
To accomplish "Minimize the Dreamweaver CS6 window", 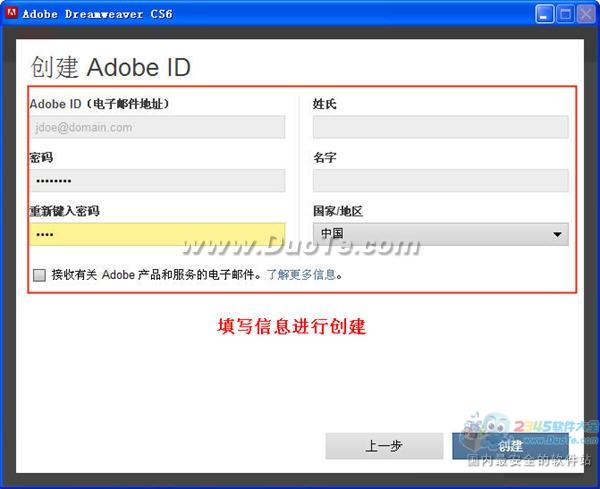I will click(544, 15).
